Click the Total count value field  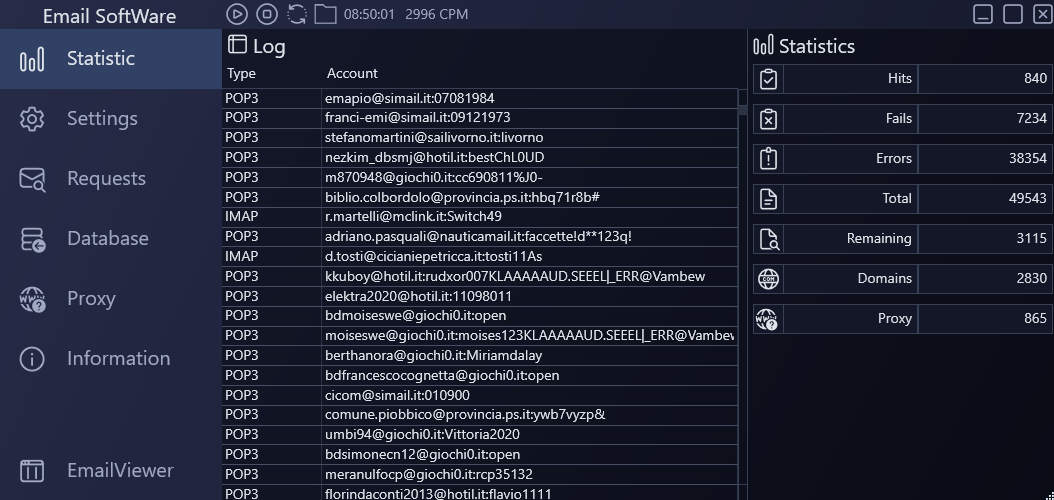(x=984, y=199)
